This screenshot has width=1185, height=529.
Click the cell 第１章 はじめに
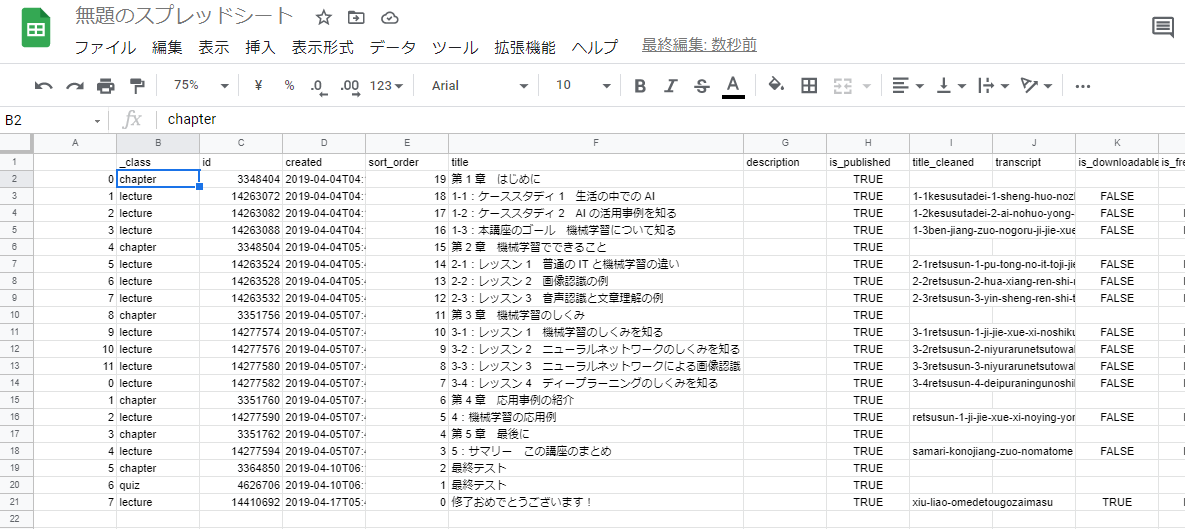pyautogui.click(x=596, y=179)
